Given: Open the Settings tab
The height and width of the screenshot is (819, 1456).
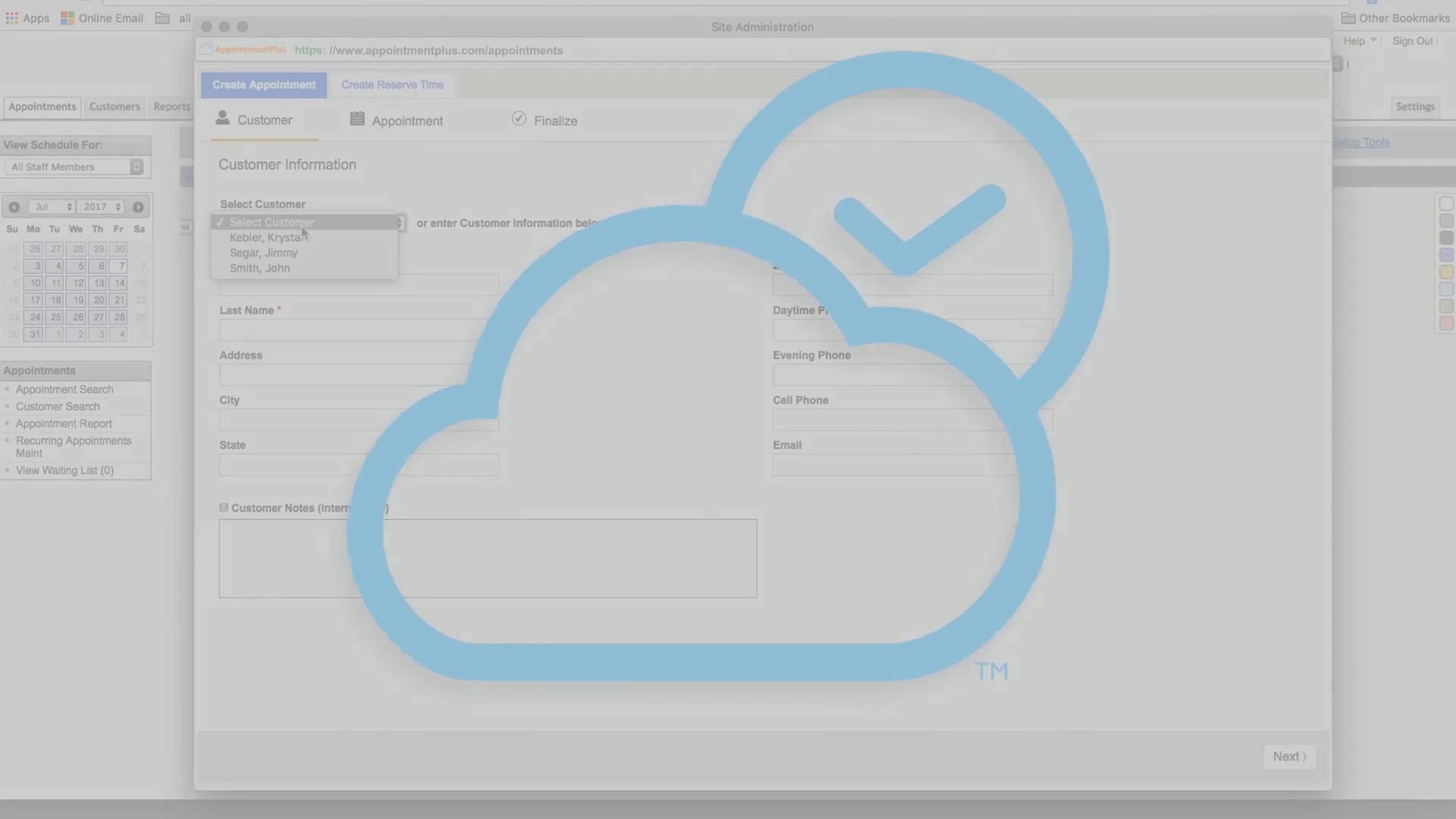Looking at the screenshot, I should pyautogui.click(x=1415, y=107).
